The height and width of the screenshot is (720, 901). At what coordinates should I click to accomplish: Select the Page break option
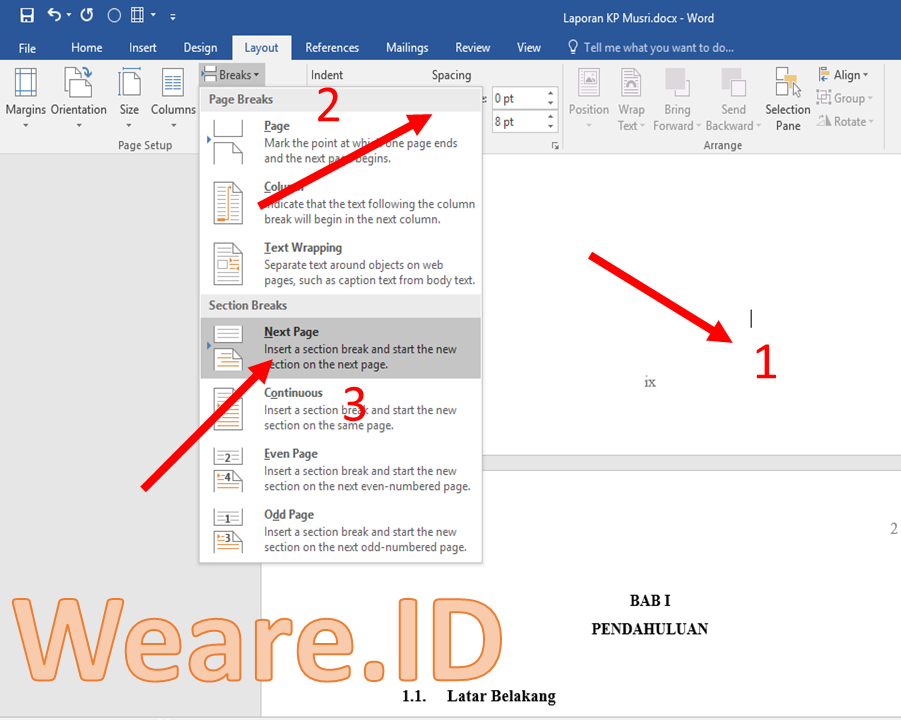click(341, 141)
